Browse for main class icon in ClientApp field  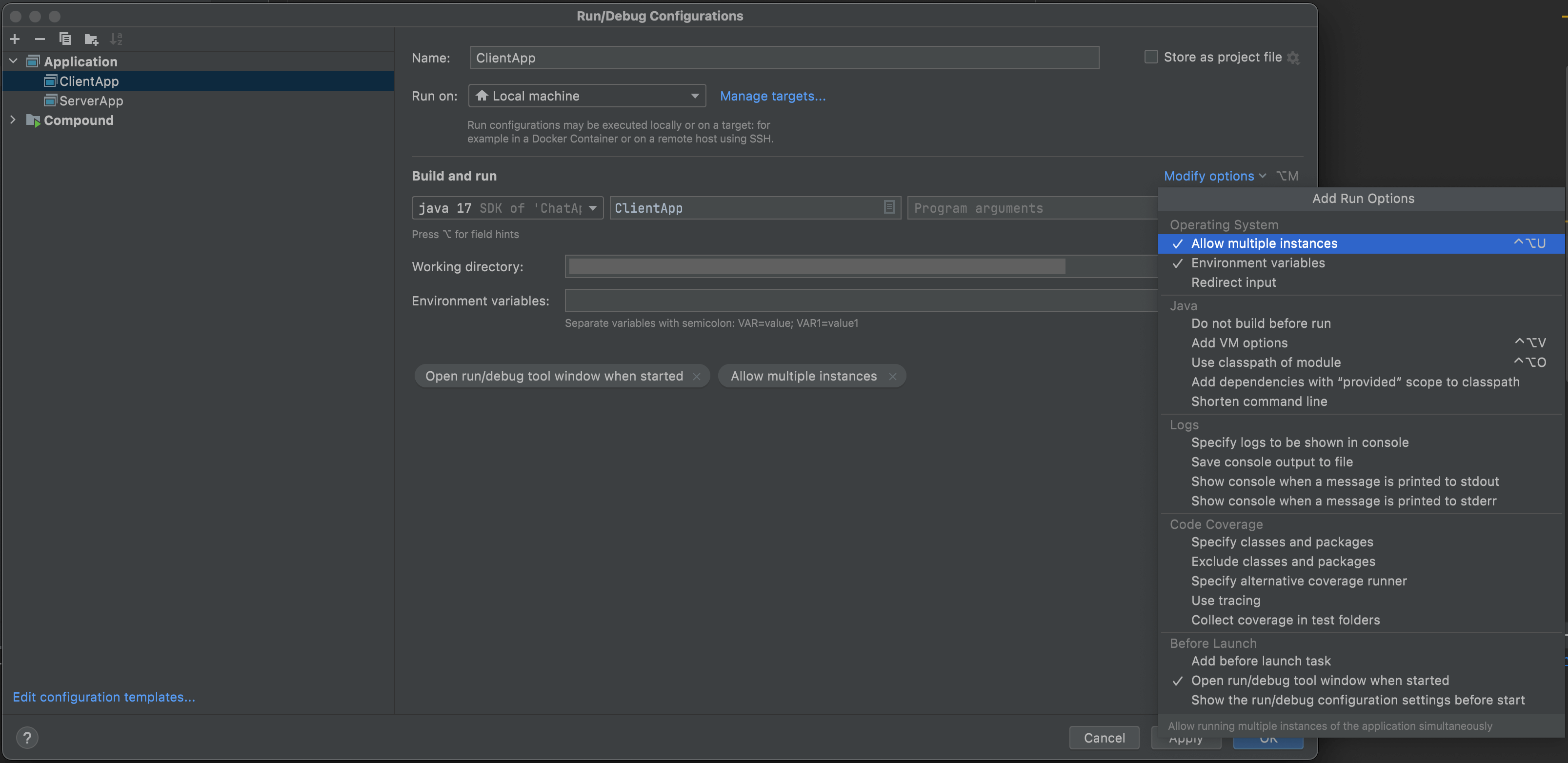(889, 207)
